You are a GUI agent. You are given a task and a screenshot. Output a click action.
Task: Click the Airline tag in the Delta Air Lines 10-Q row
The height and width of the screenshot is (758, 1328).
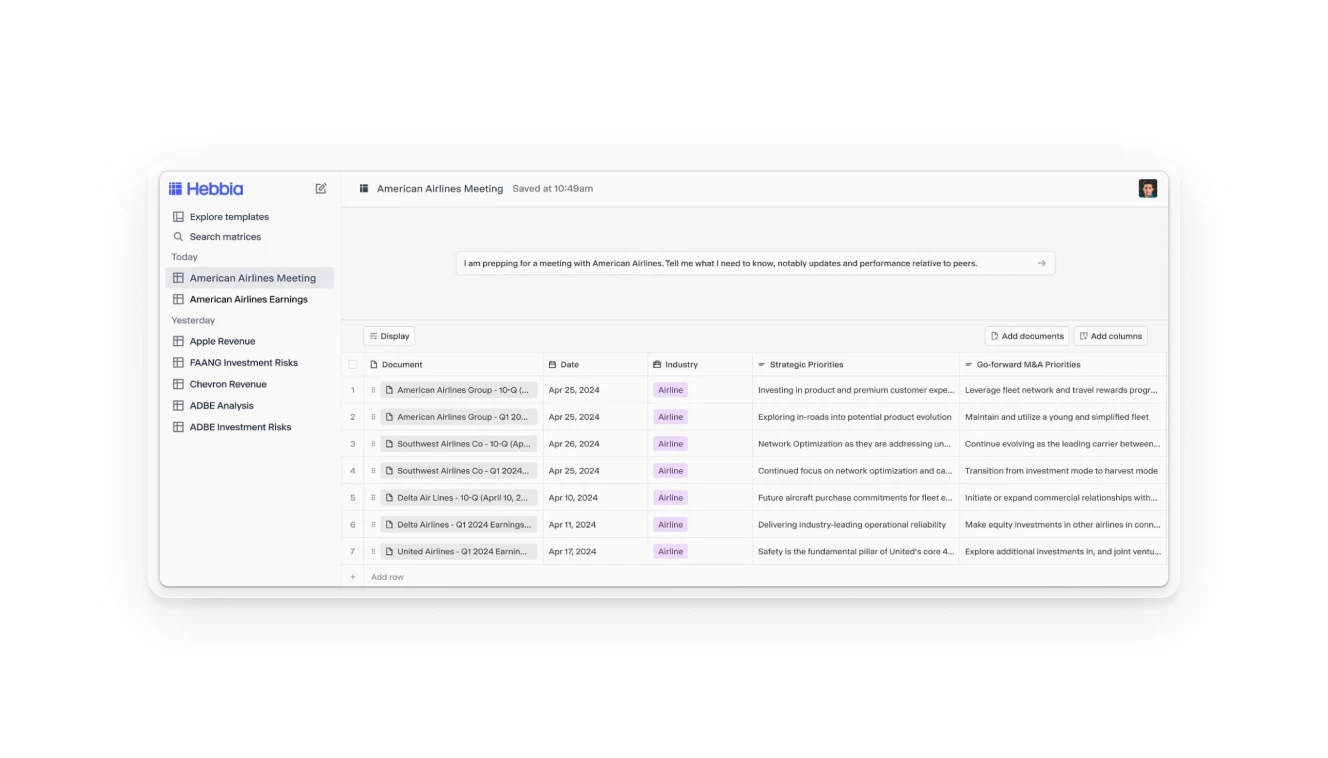670,498
